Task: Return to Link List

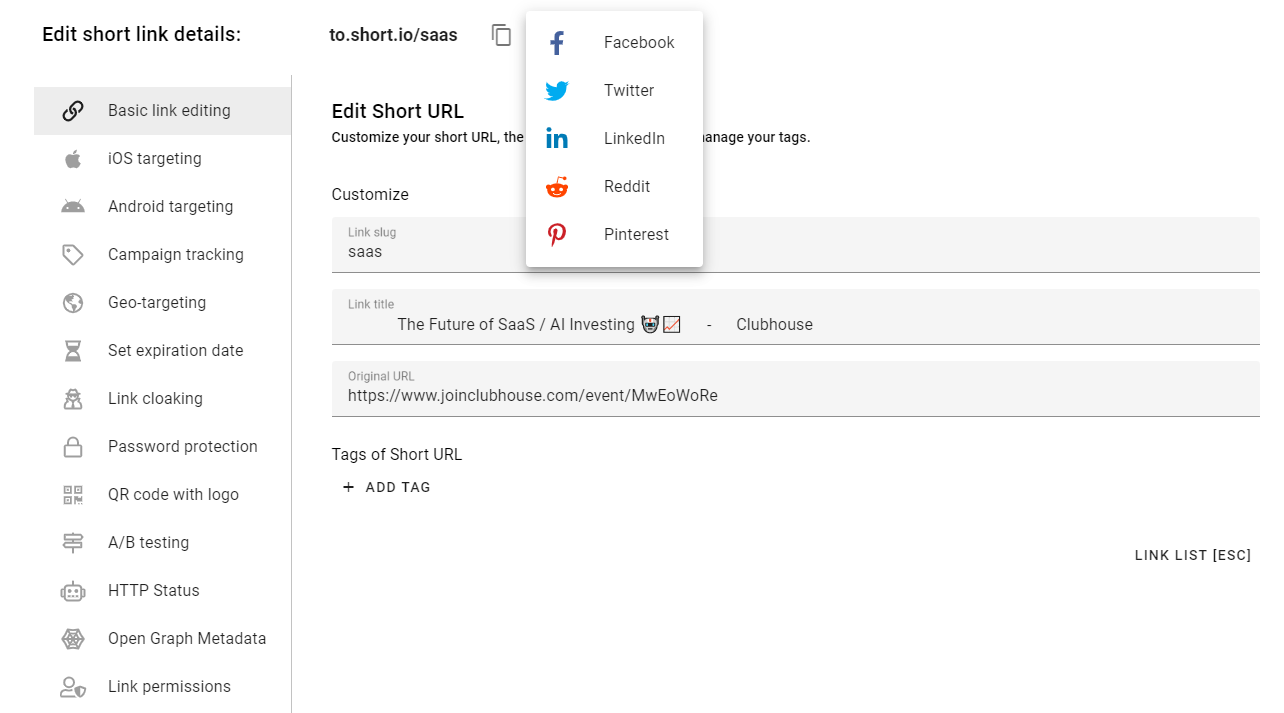Action: (1192, 556)
